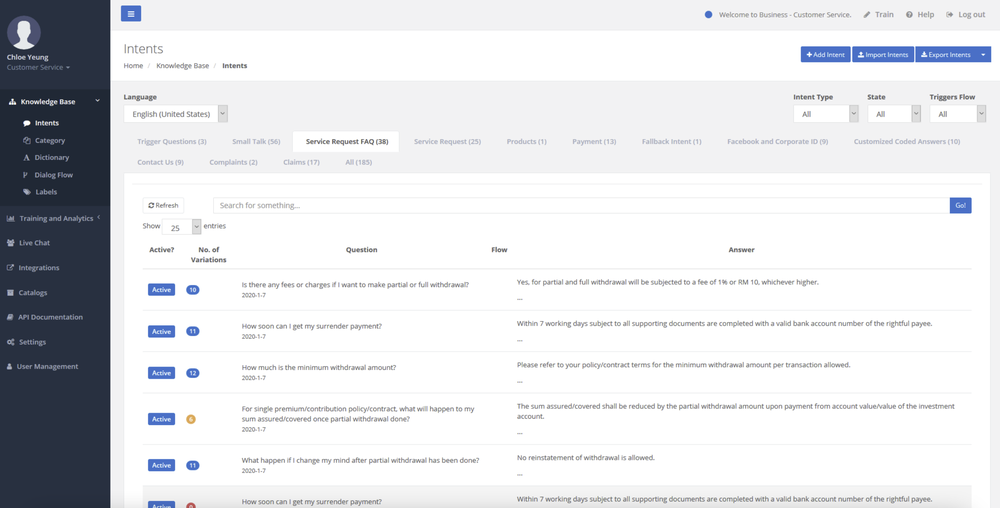Open the Live Chat sidebar section
1000x508 pixels.
tap(34, 243)
